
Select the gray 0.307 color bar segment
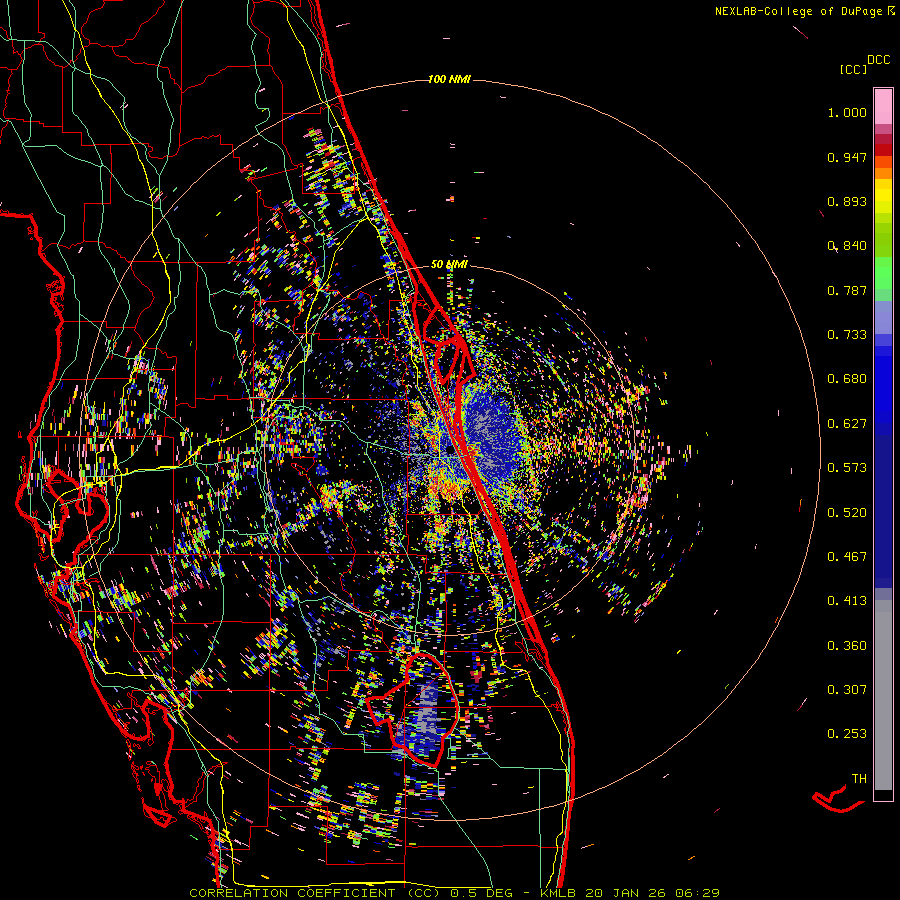(883, 690)
